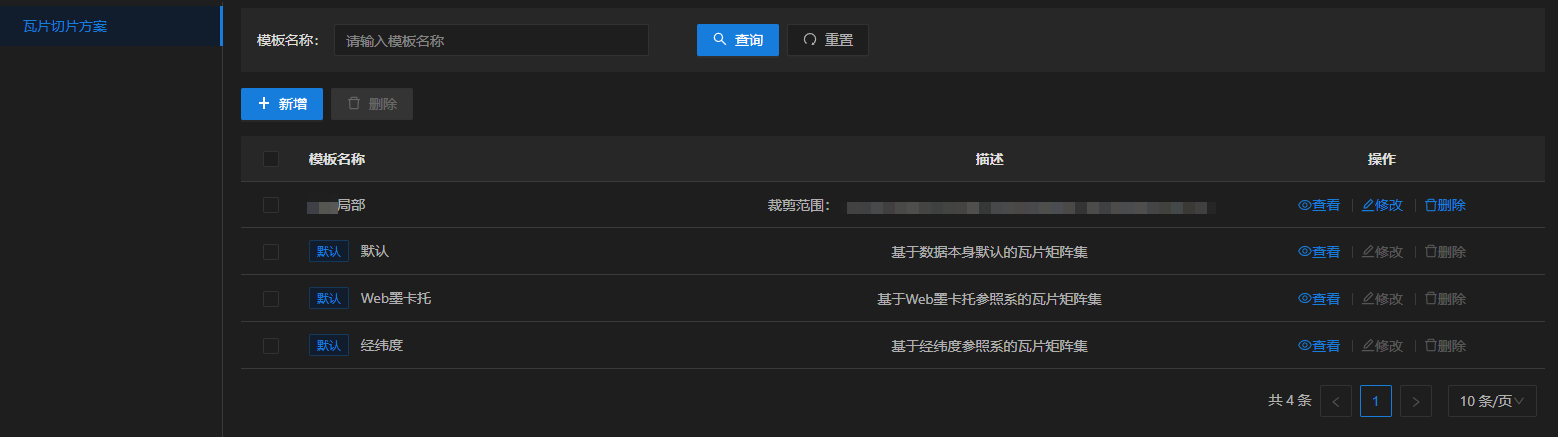Click the 重置 reset button
Viewport: 1558px width, 437px height.
(827, 40)
